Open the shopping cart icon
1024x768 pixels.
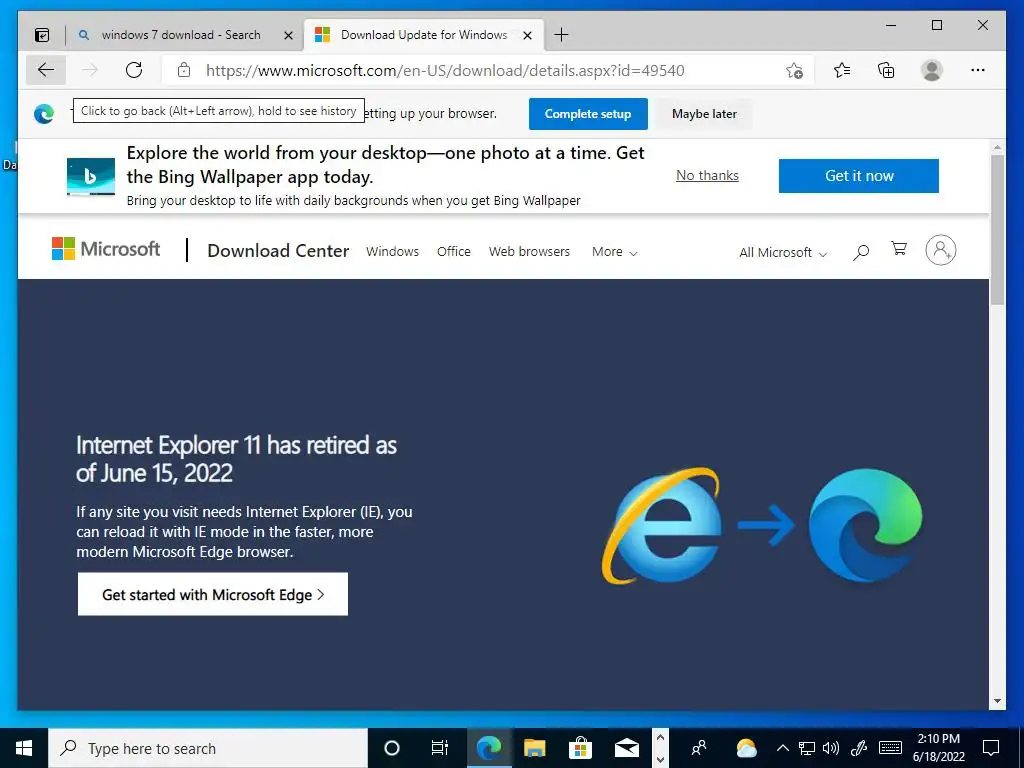[899, 248]
